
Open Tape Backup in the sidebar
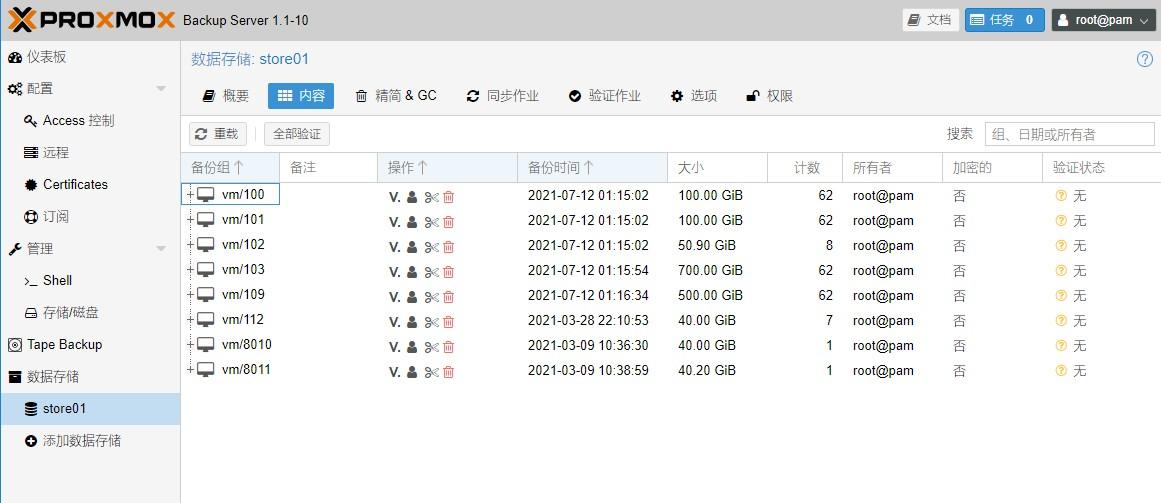[64, 345]
